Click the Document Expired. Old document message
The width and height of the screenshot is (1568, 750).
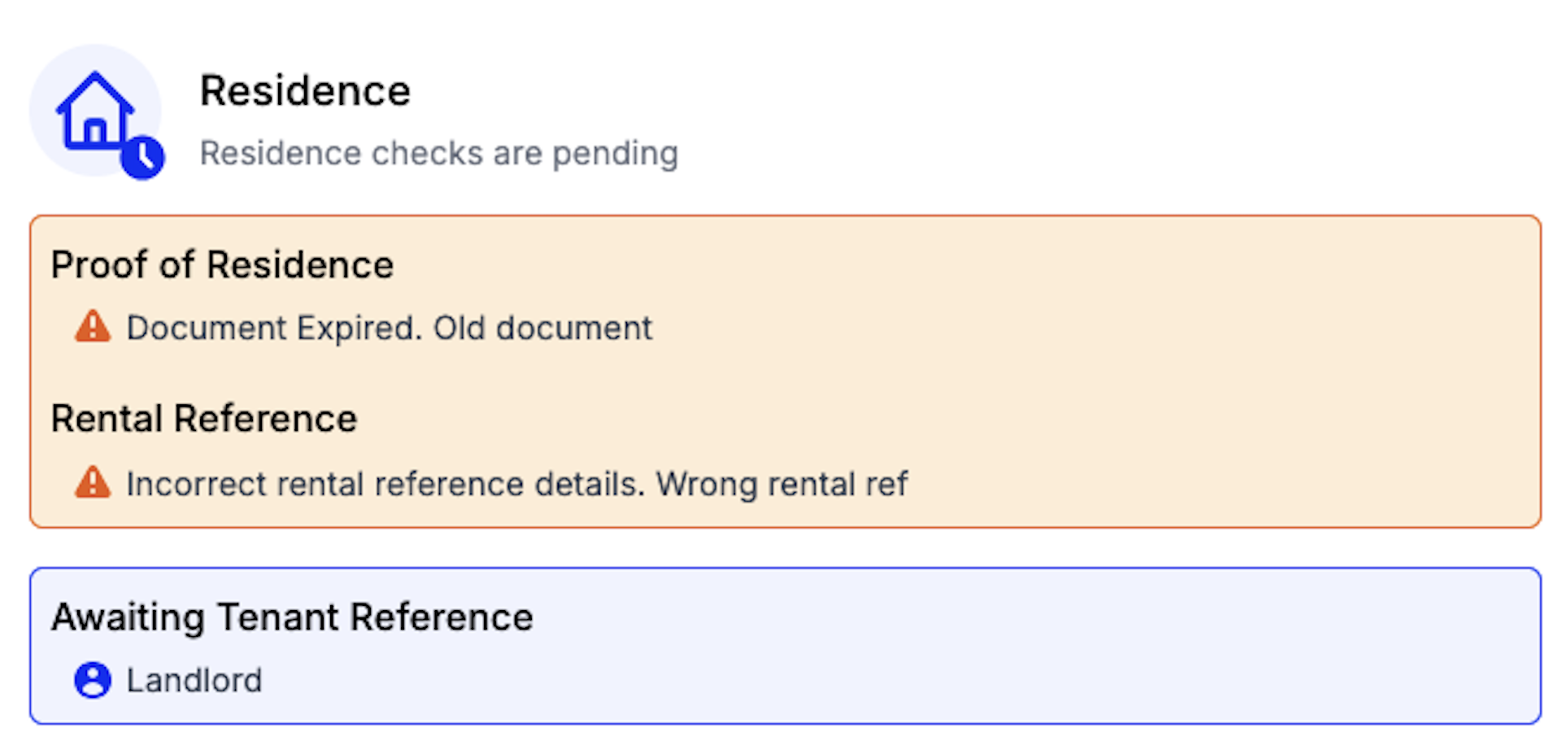pyautogui.click(x=388, y=328)
